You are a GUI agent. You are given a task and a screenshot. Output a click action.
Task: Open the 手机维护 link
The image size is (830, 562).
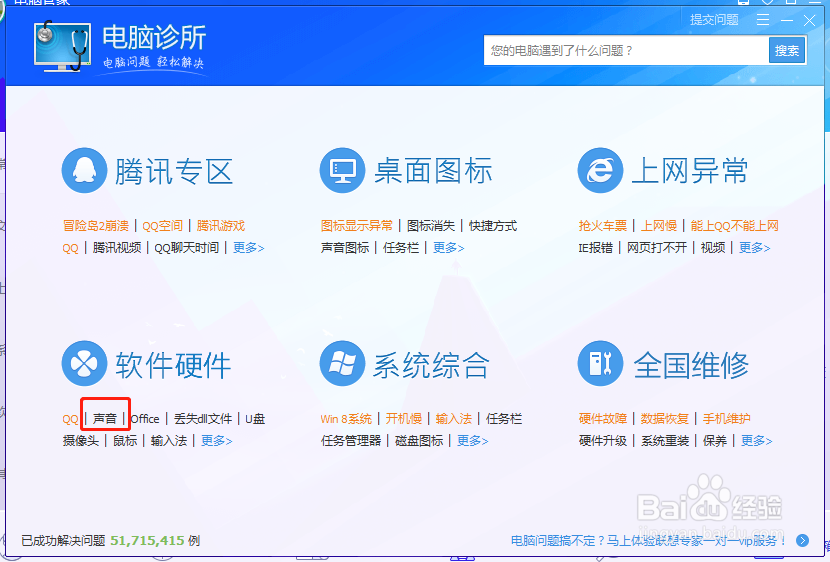(x=726, y=419)
